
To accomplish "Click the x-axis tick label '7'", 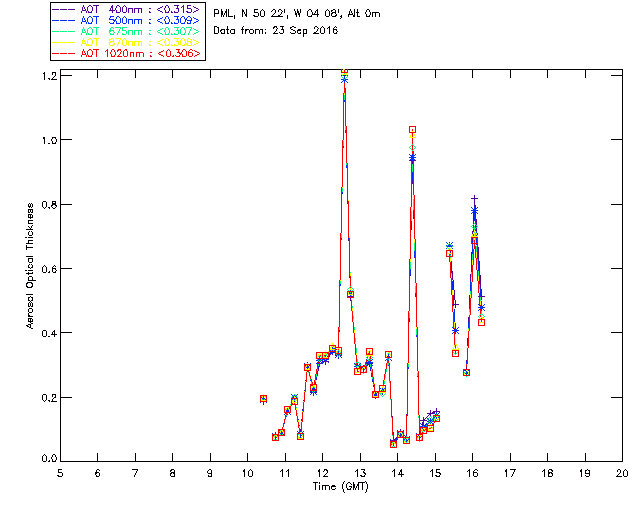I will click(x=135, y=473).
